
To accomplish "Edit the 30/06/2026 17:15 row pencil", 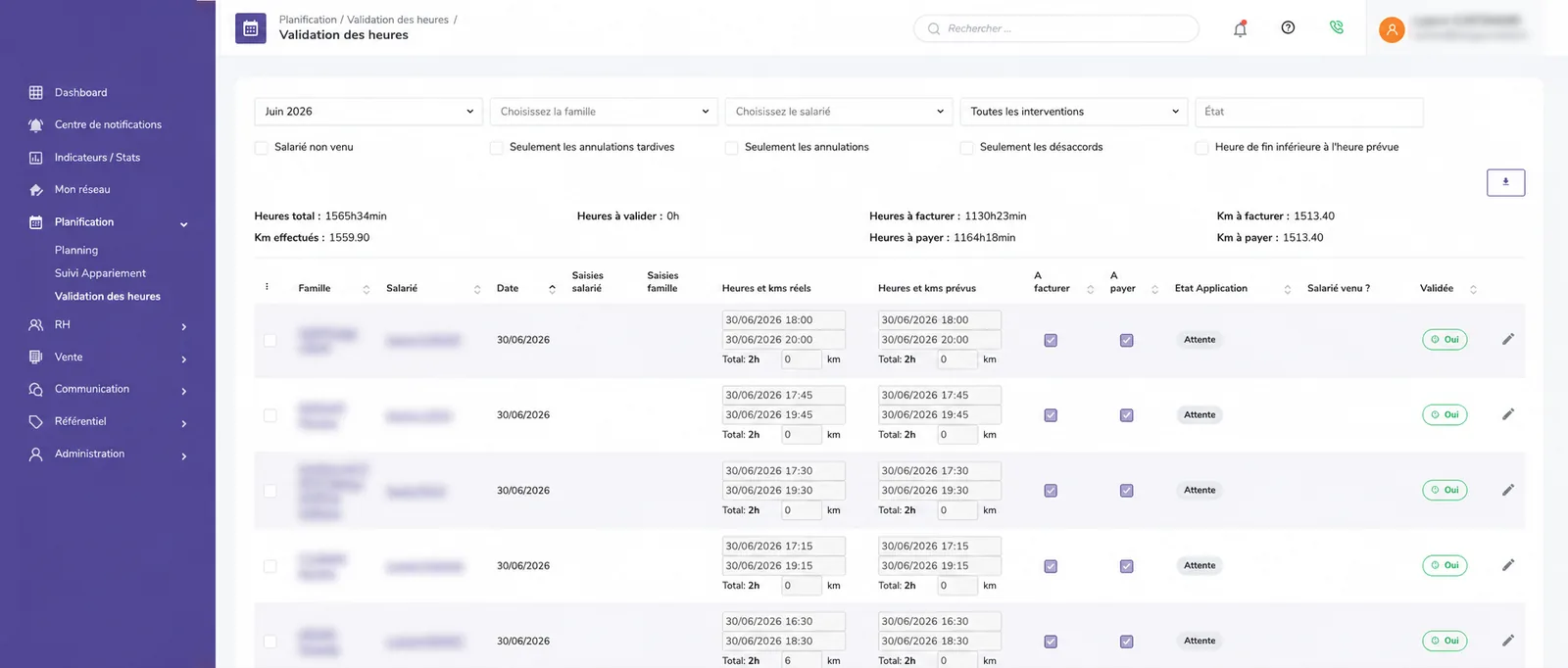I will [x=1508, y=565].
